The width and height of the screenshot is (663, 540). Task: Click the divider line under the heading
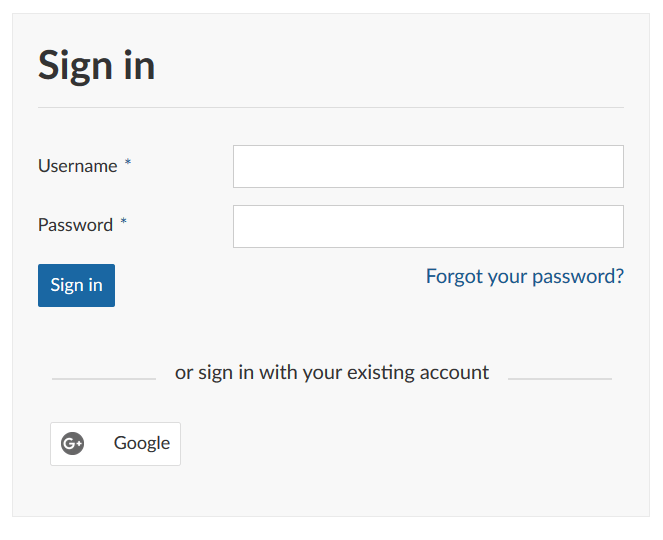[330, 107]
